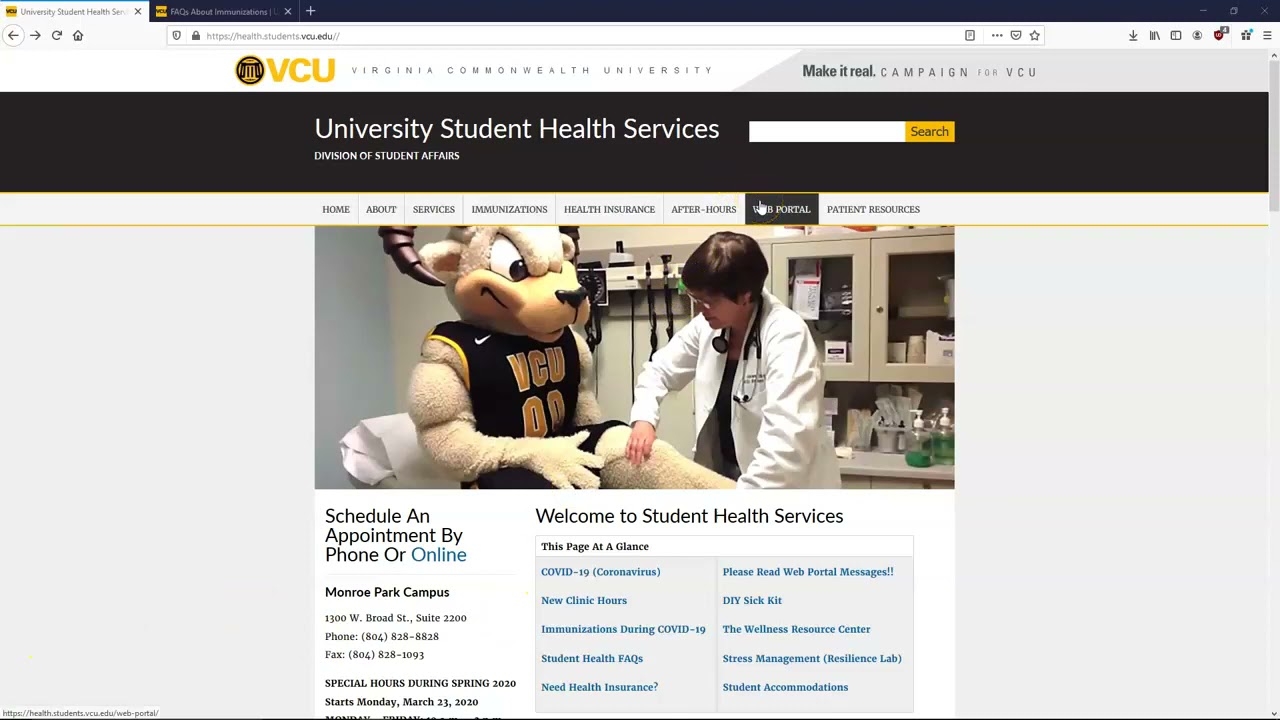Image resolution: width=1280 pixels, height=720 pixels.
Task: Focus the site search text box
Action: tap(827, 131)
